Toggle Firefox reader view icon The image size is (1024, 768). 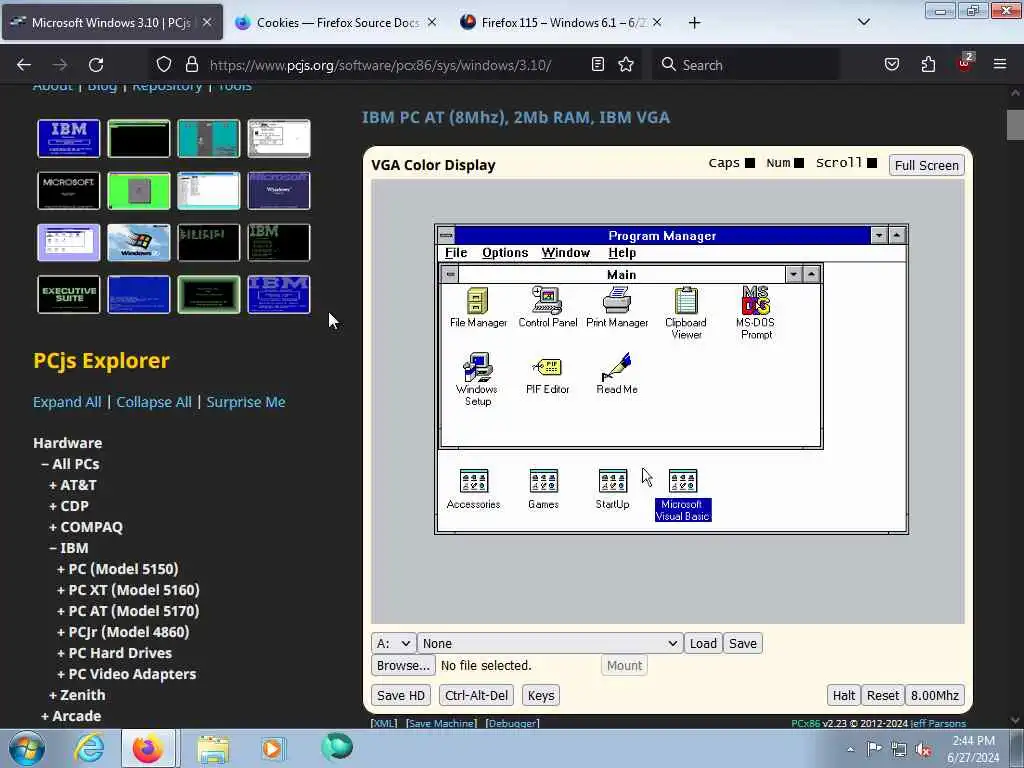598,65
